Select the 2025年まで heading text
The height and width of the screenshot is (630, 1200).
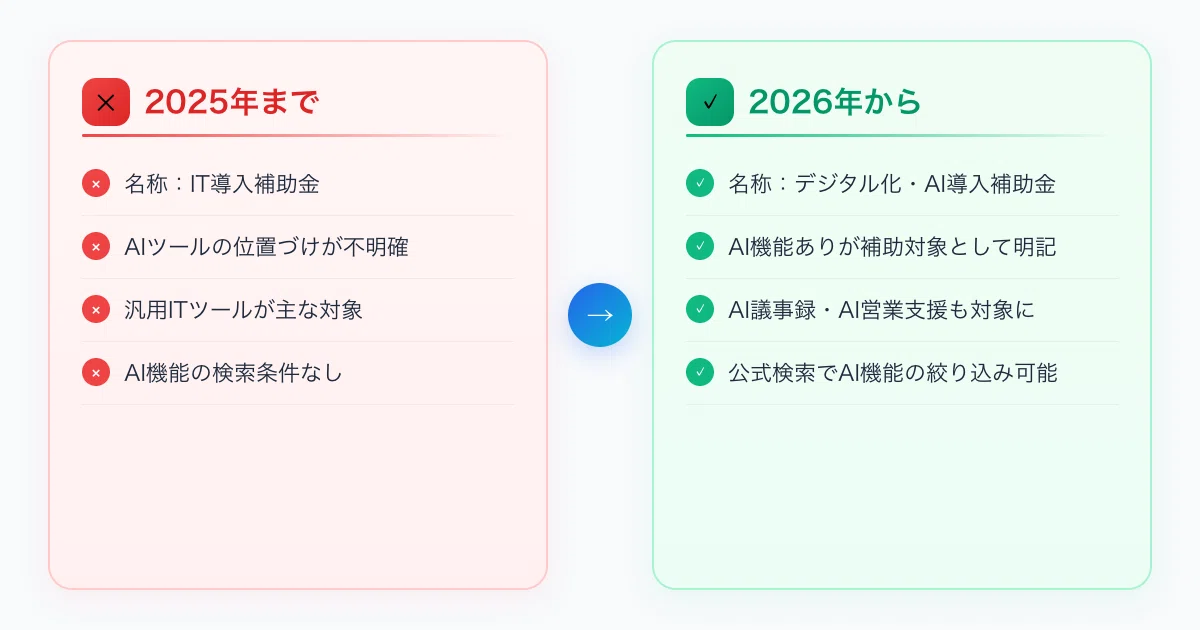pyautogui.click(x=232, y=102)
